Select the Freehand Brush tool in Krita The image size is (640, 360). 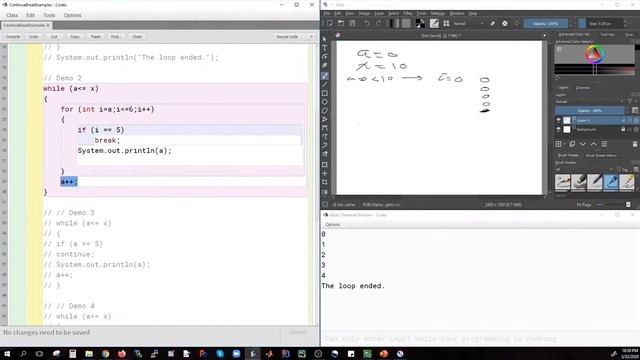coord(324,76)
